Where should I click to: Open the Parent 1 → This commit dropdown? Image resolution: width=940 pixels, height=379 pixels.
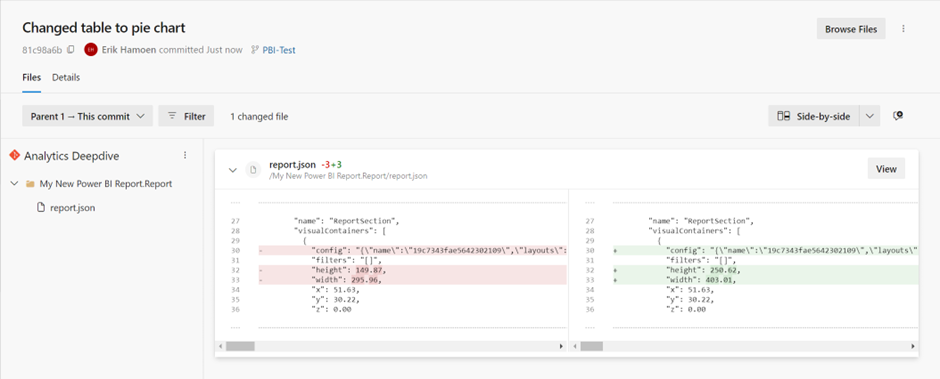tap(88, 116)
